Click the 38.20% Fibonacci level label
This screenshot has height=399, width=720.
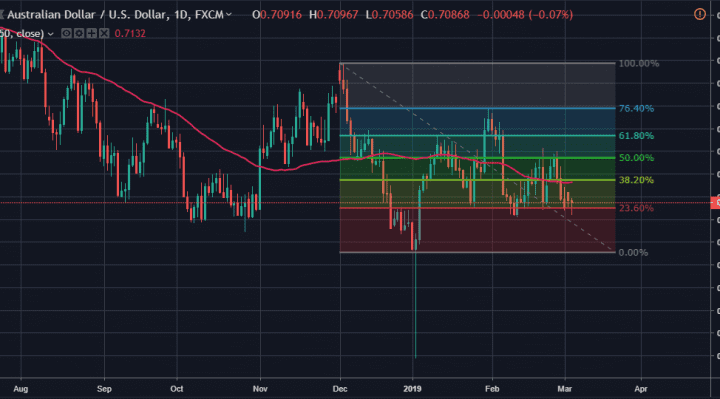pyautogui.click(x=636, y=180)
